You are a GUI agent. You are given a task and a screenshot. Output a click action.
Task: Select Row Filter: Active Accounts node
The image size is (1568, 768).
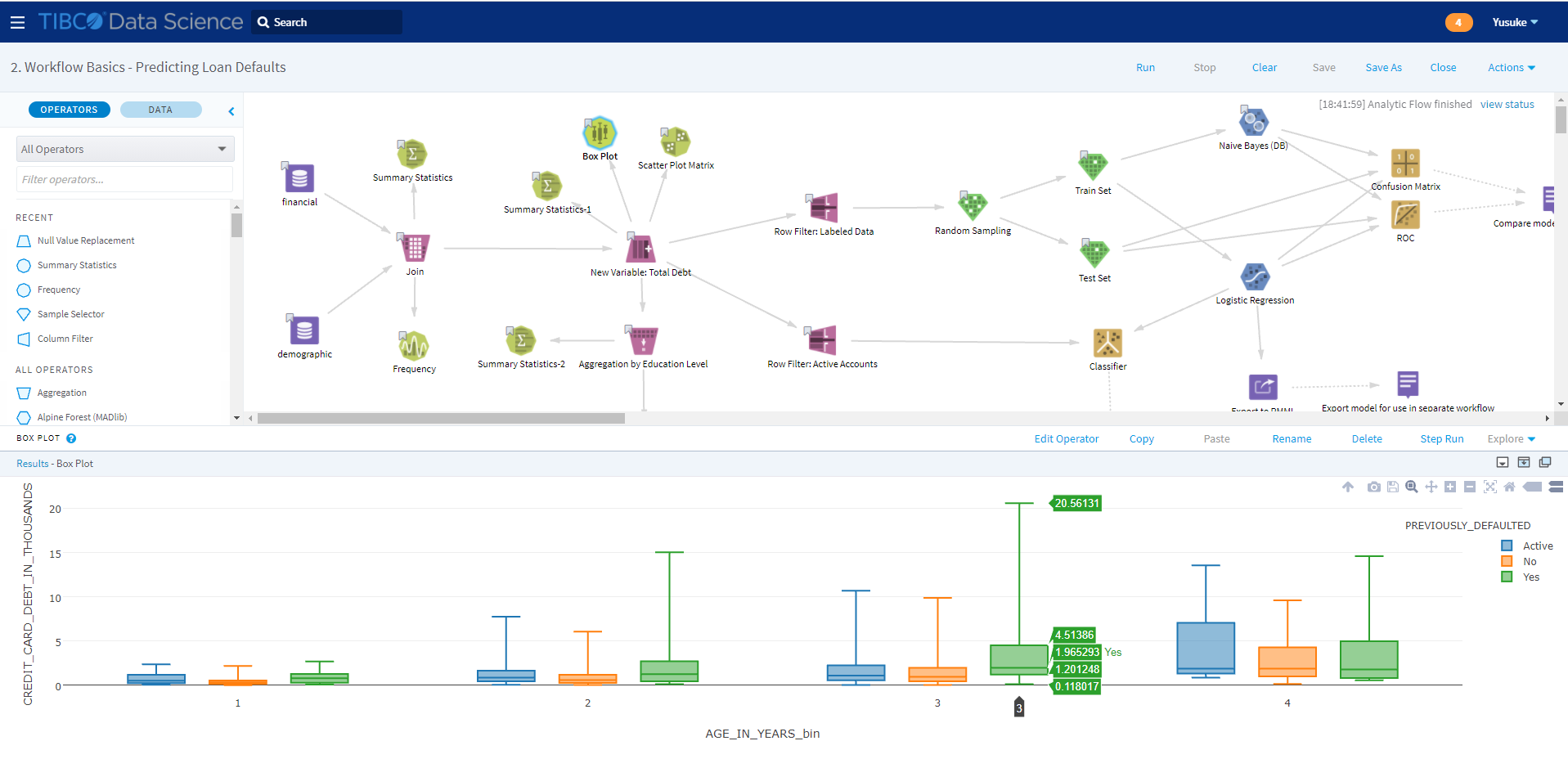821,339
